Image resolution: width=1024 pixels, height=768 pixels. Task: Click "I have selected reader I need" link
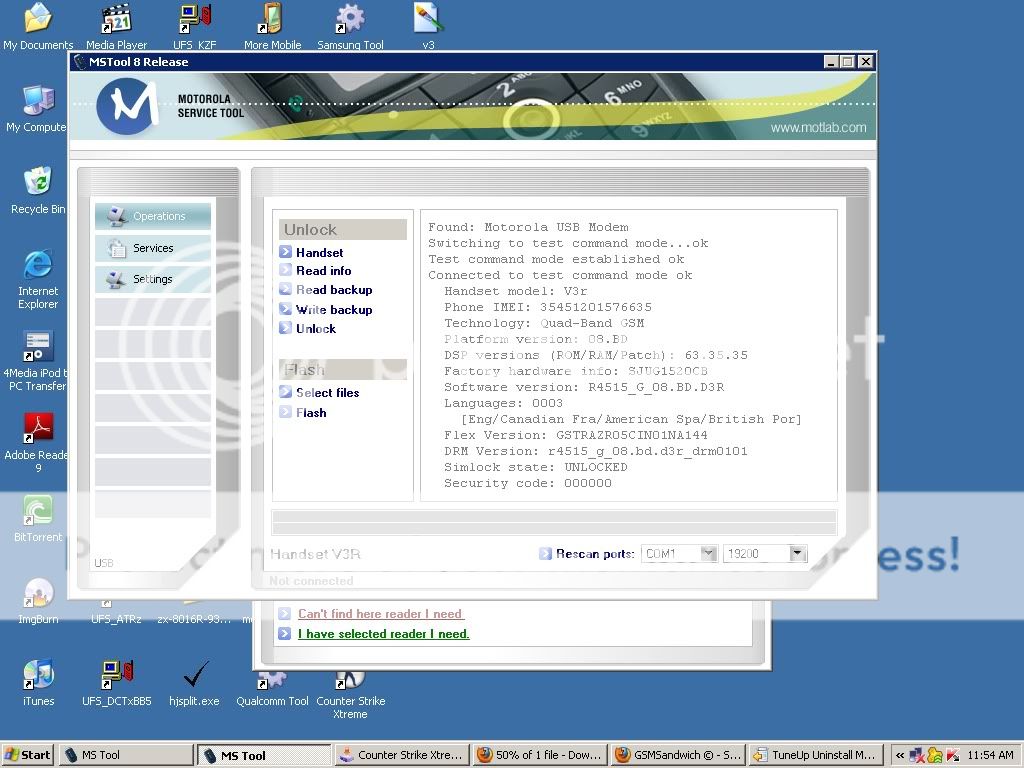[x=383, y=634]
